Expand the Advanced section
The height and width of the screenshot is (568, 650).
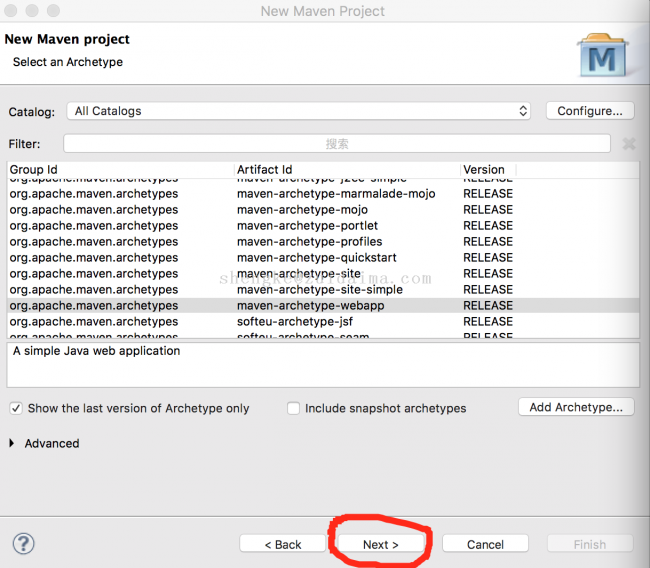point(12,443)
